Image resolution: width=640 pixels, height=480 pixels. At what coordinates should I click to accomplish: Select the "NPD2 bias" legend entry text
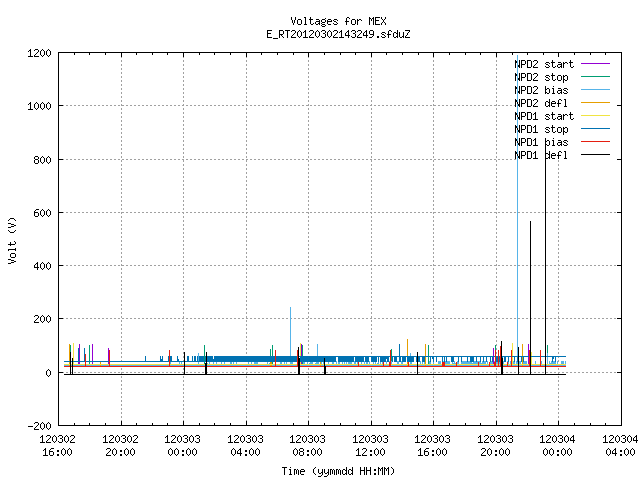541,90
